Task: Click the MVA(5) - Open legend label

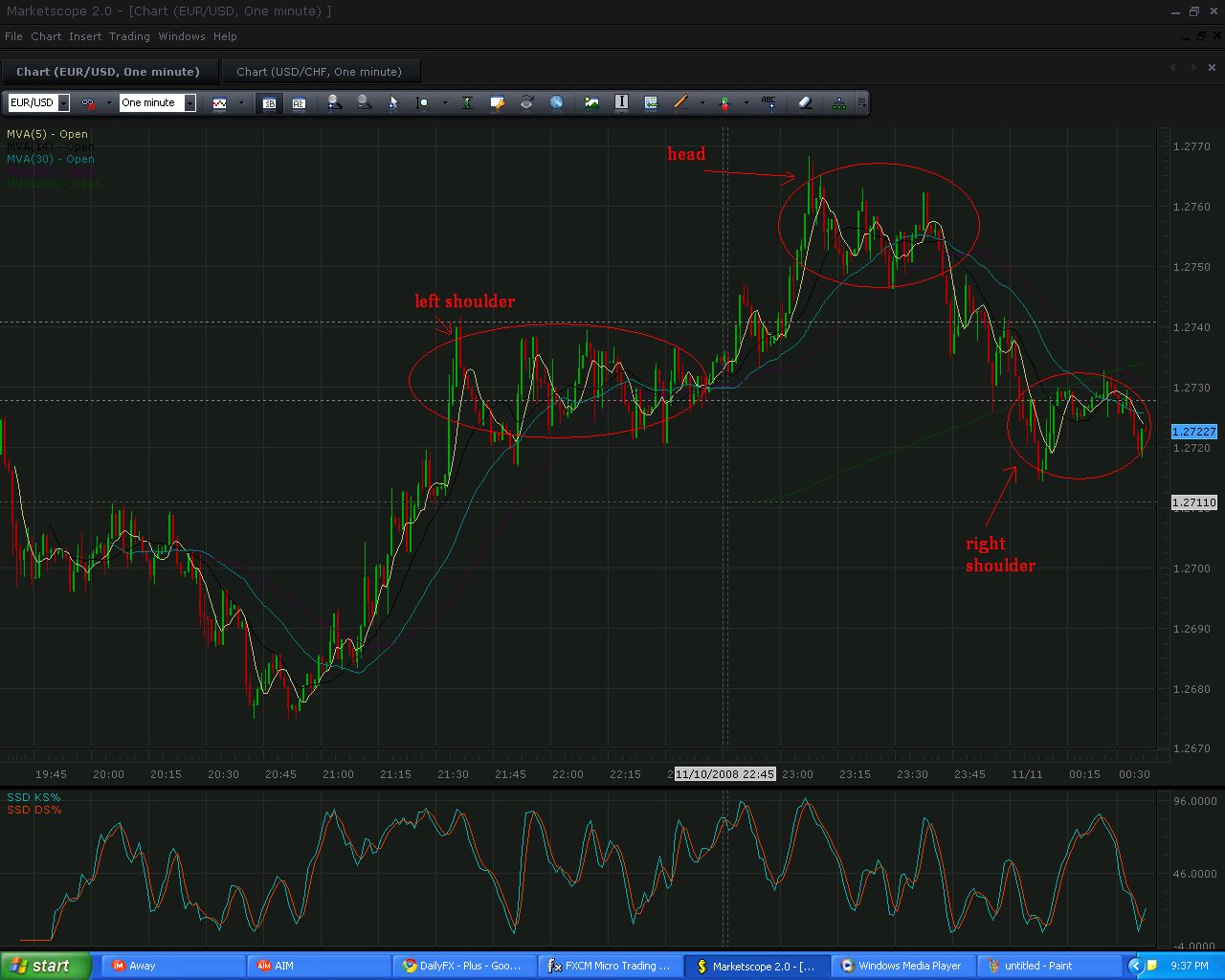Action: pyautogui.click(x=47, y=134)
